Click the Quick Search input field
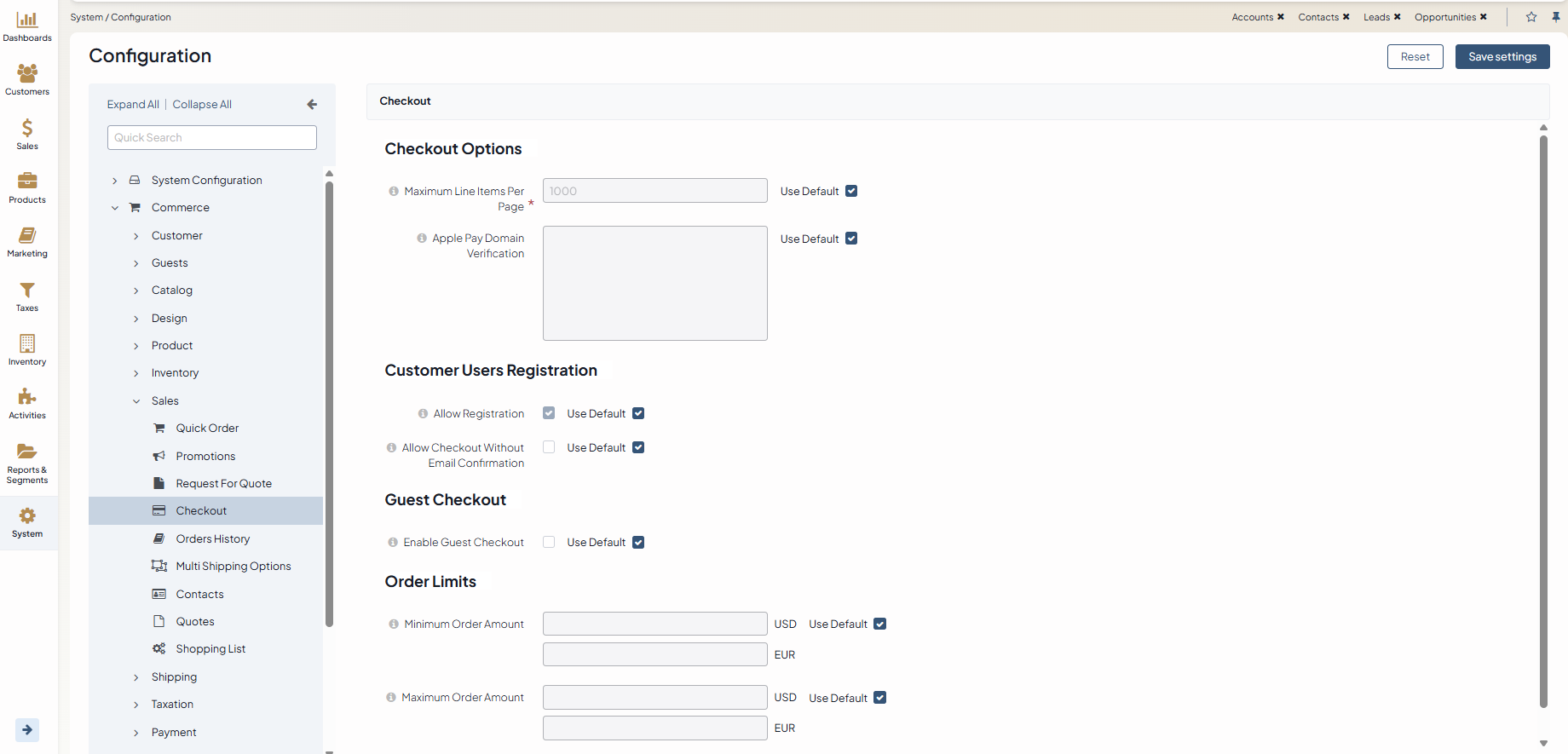1568x754 pixels. coord(211,138)
